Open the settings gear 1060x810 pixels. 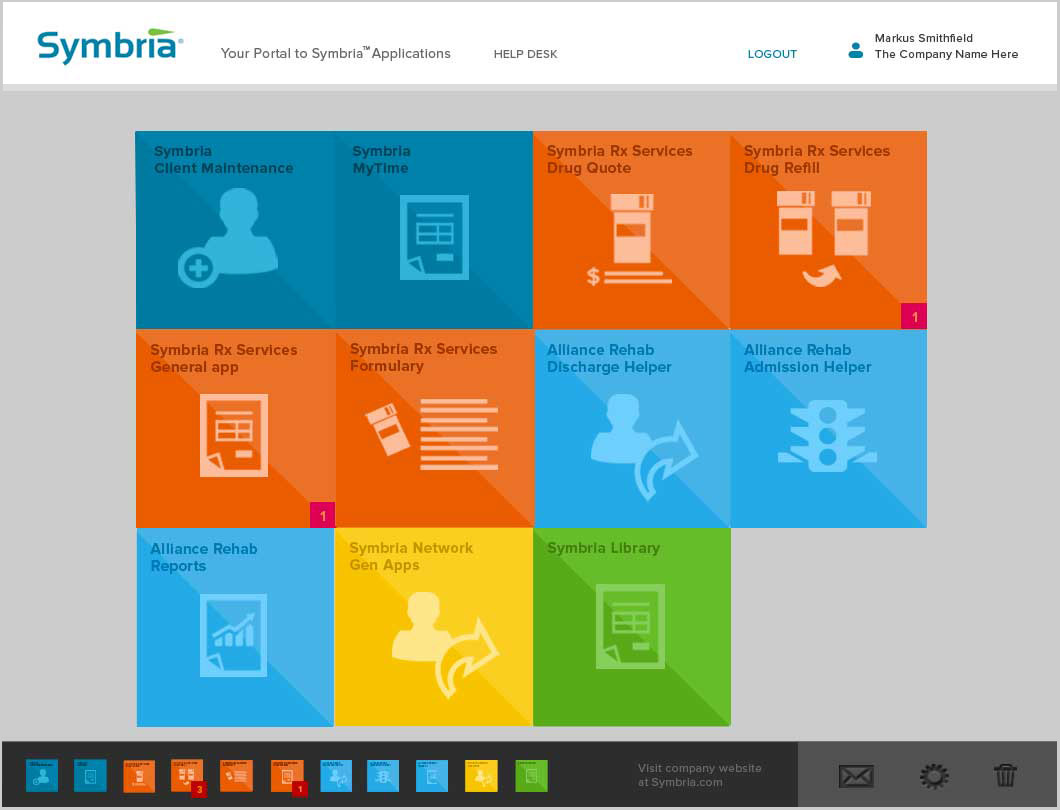click(x=933, y=775)
